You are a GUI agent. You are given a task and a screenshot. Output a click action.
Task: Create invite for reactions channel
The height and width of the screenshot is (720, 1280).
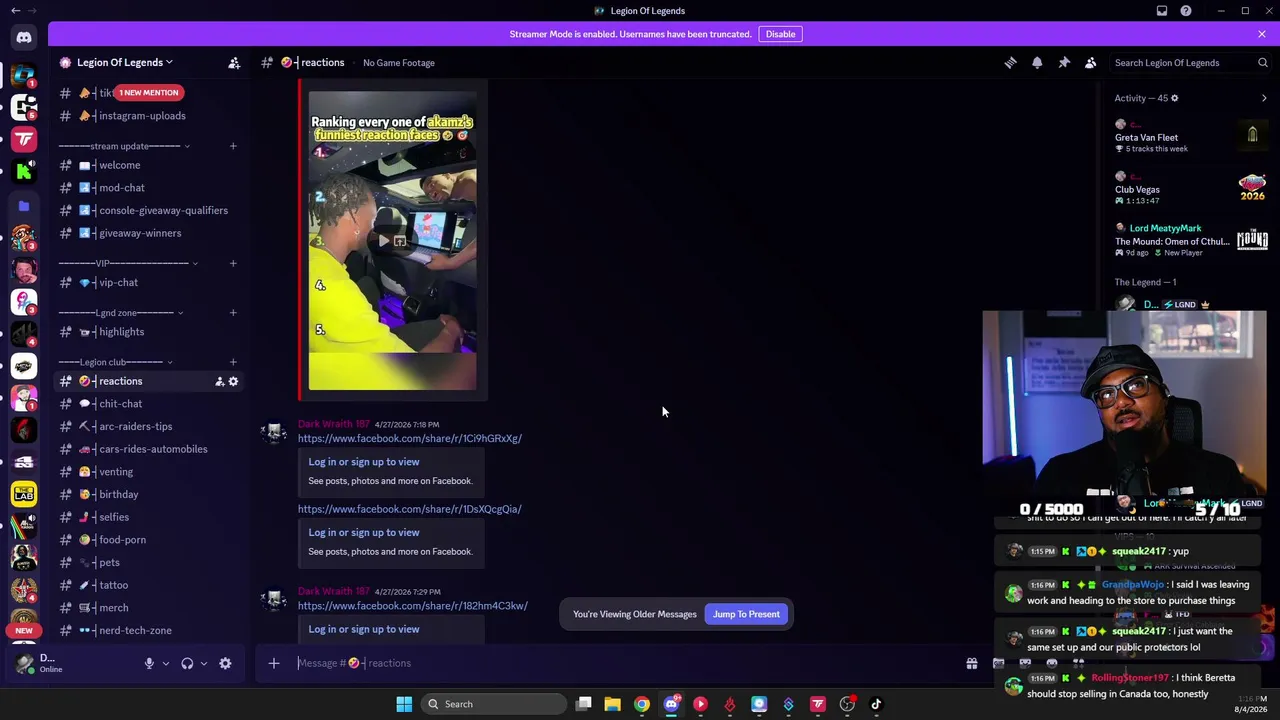click(x=219, y=381)
